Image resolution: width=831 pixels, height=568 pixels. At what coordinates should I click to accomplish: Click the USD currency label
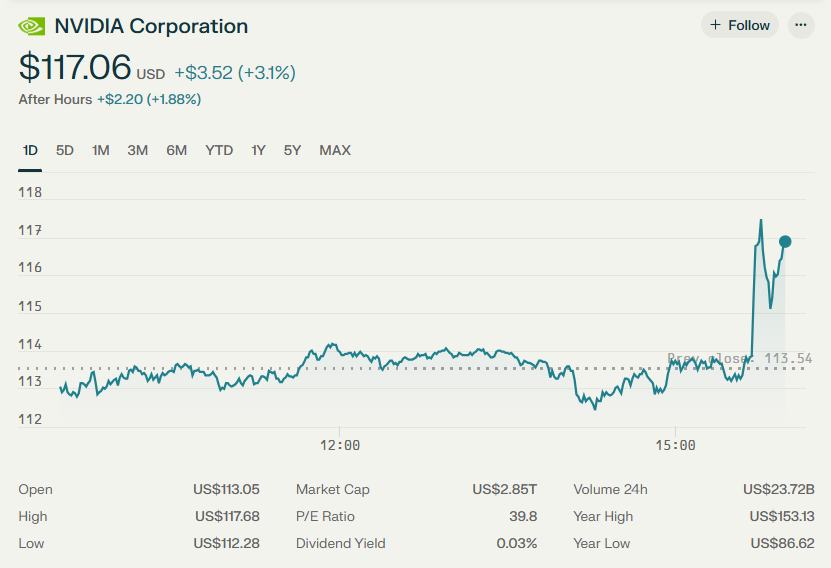point(151,74)
